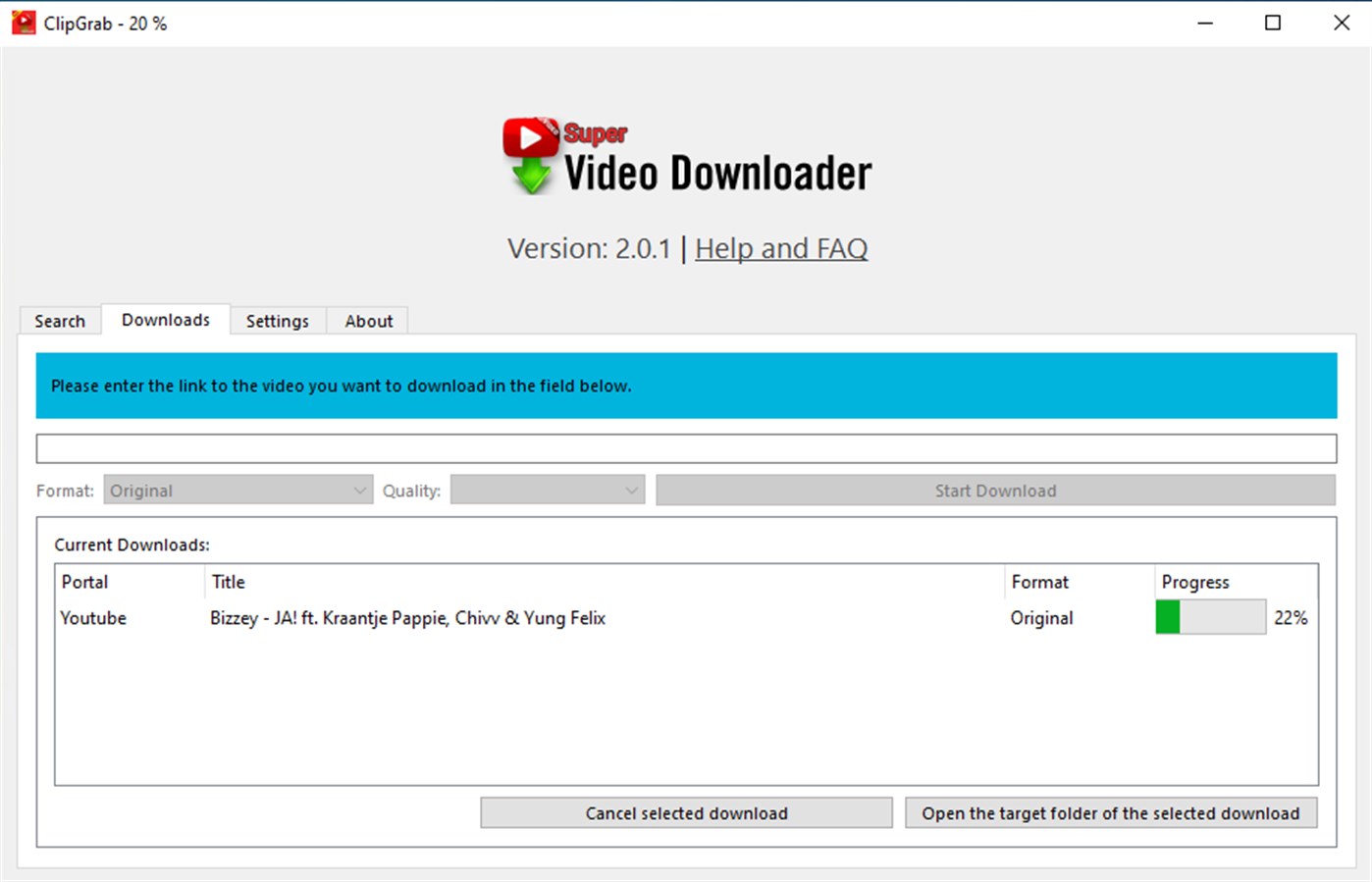
Task: Open the Settings tab
Action: [278, 321]
